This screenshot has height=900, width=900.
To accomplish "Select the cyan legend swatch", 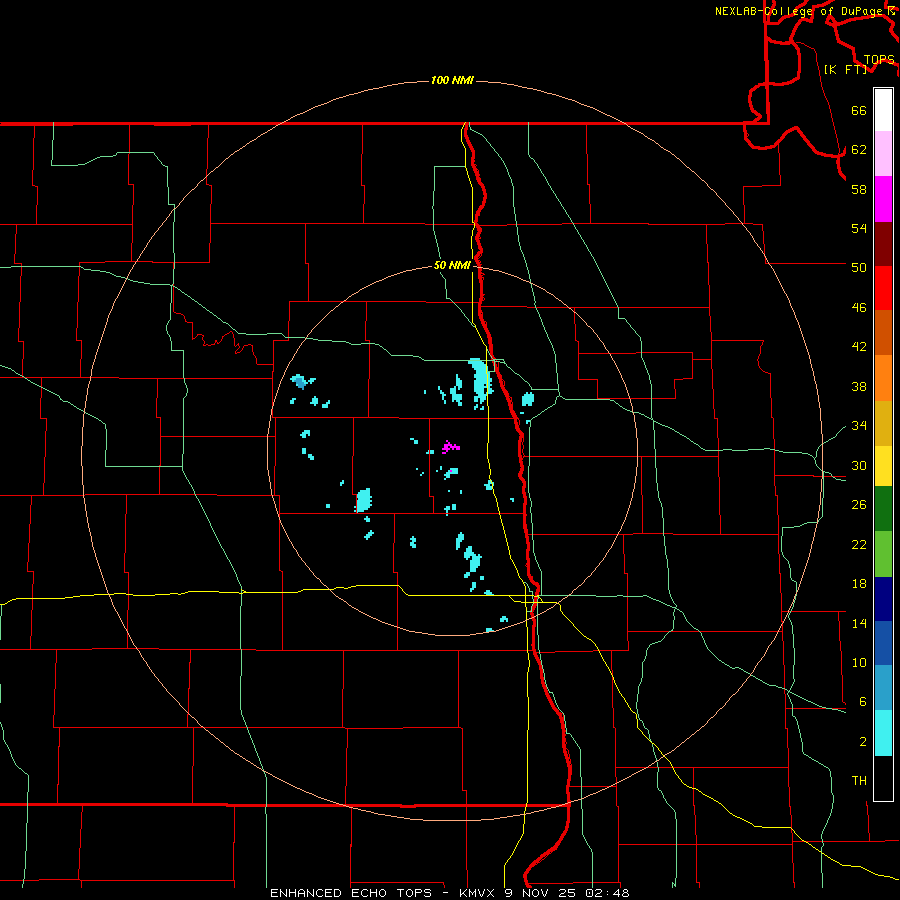I will [883, 733].
